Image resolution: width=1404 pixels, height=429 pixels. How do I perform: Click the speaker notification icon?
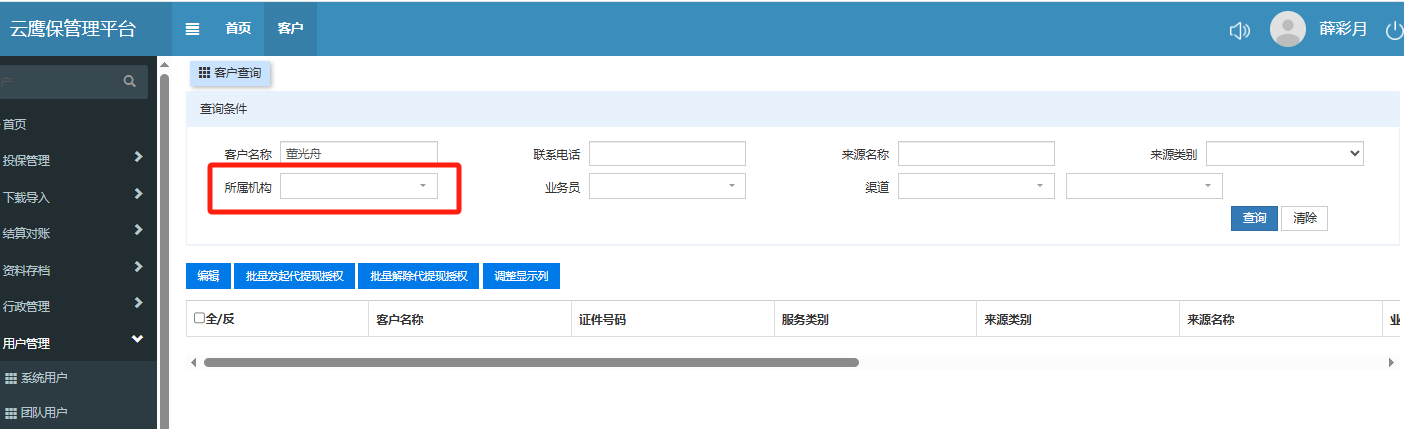[1239, 30]
